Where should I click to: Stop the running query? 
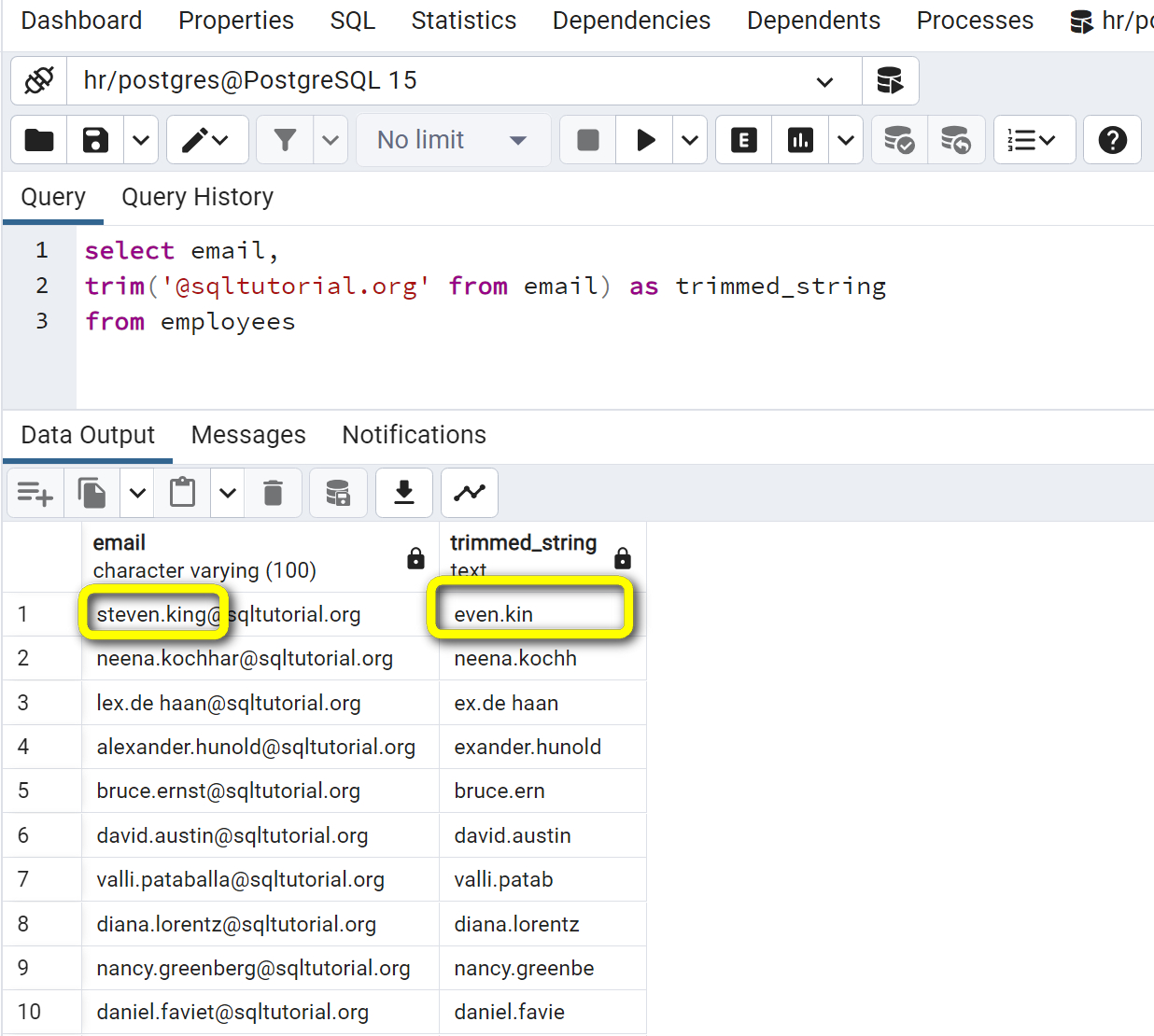(587, 139)
